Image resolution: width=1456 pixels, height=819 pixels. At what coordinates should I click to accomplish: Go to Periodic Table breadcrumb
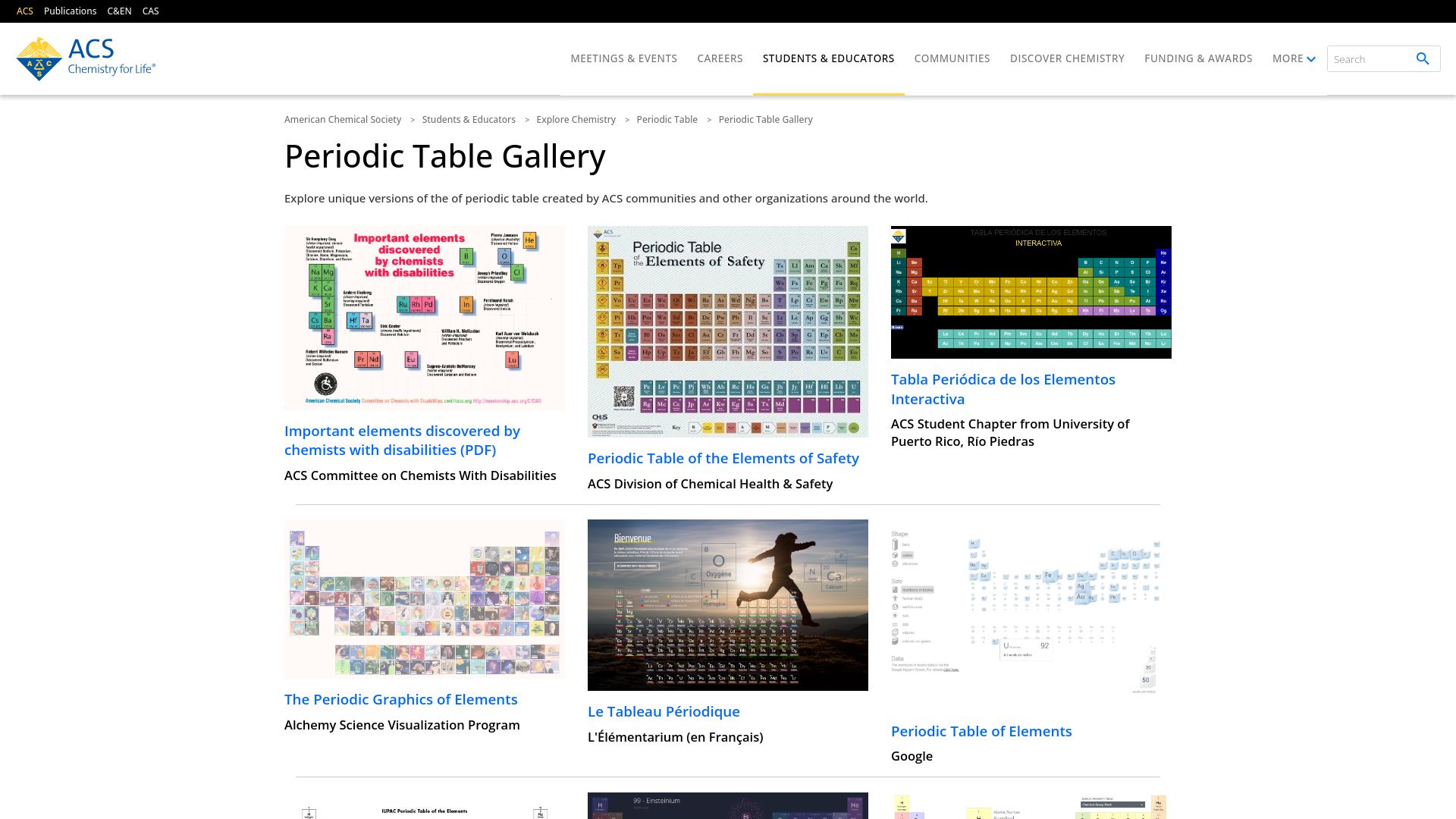(667, 120)
